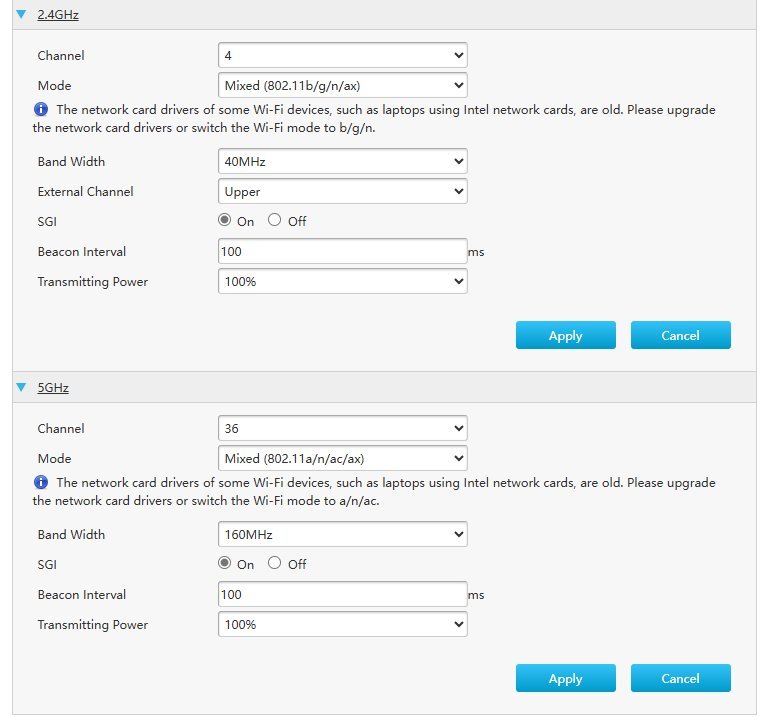Select SGI Off for 2.4GHz

coord(275,220)
